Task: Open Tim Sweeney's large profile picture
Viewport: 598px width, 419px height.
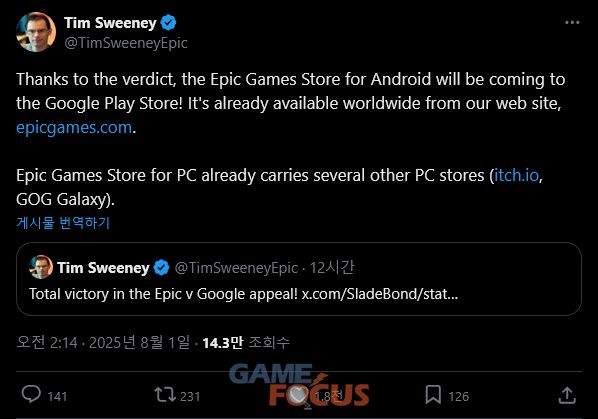Action: pos(36,32)
